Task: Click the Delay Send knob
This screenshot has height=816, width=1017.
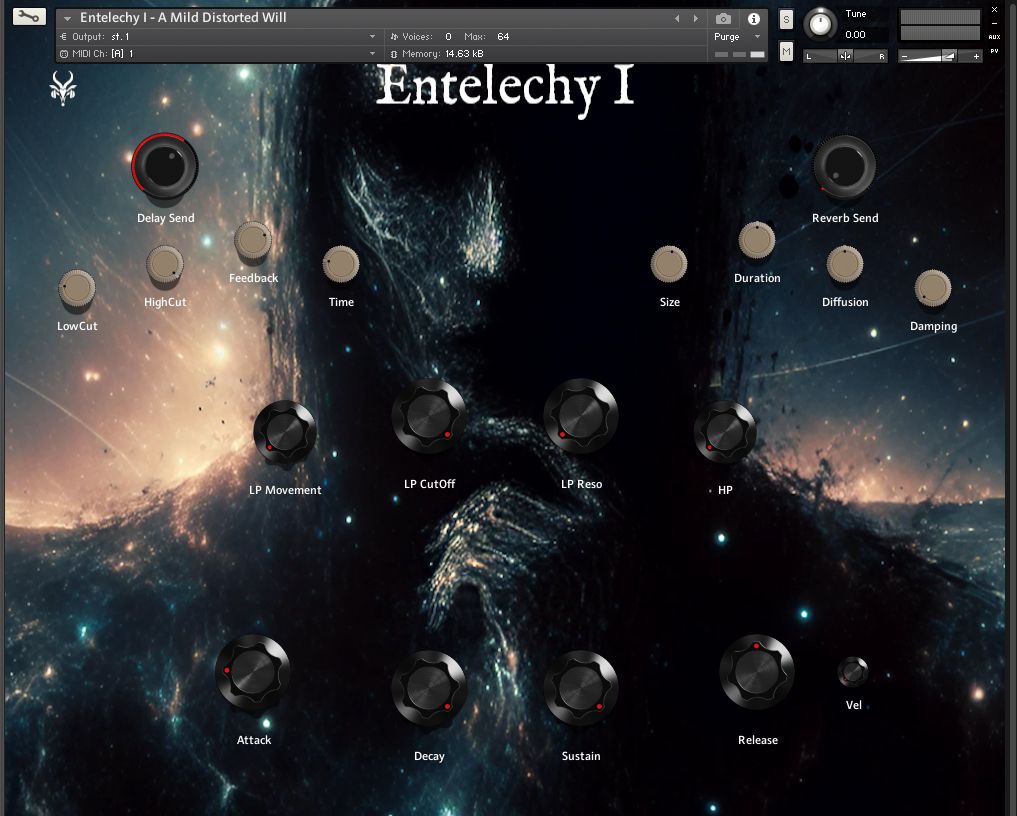Action: pyautogui.click(x=165, y=166)
